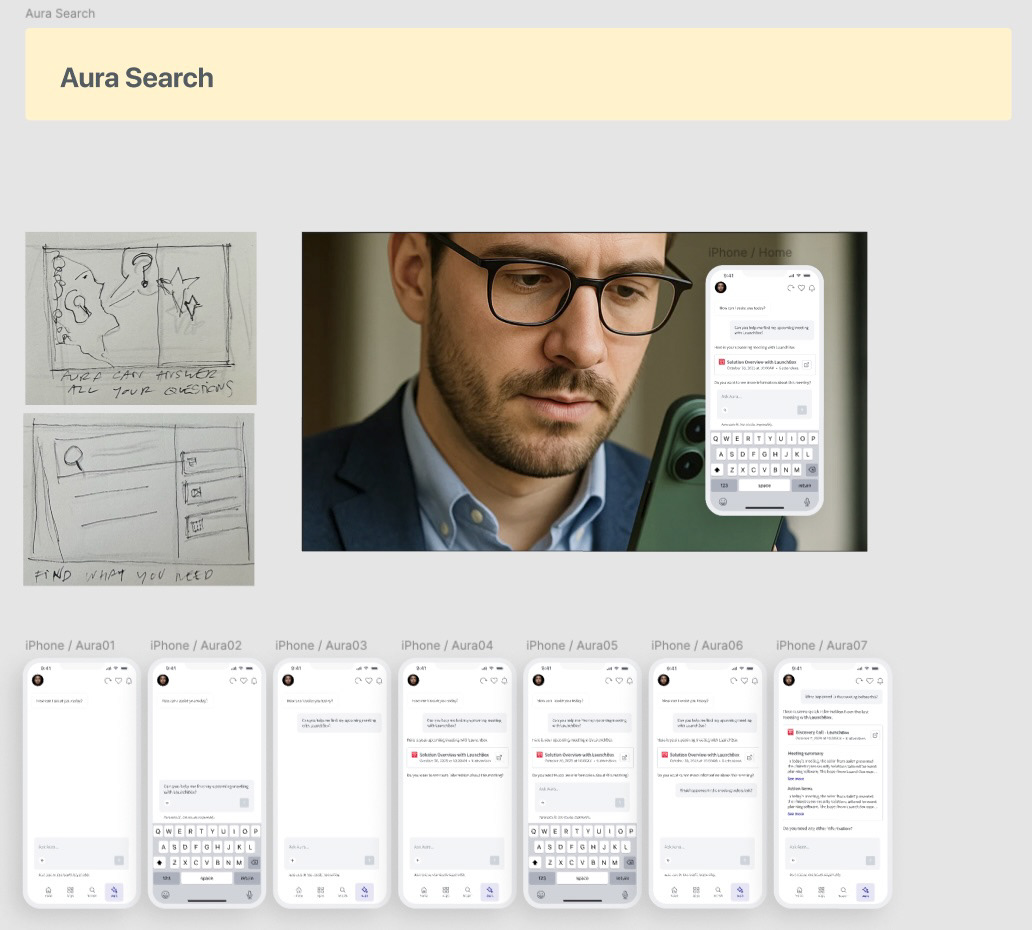This screenshot has width=1032, height=930.
Task: Click the large 'Aura Search' heading
Action: 137,78
